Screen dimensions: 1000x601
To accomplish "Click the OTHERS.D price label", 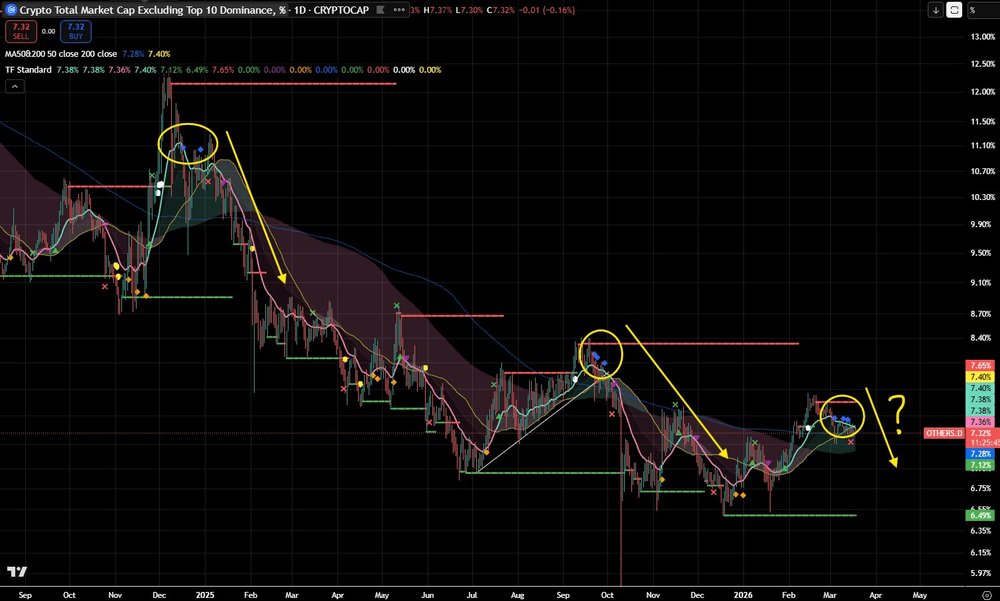I will (x=944, y=433).
